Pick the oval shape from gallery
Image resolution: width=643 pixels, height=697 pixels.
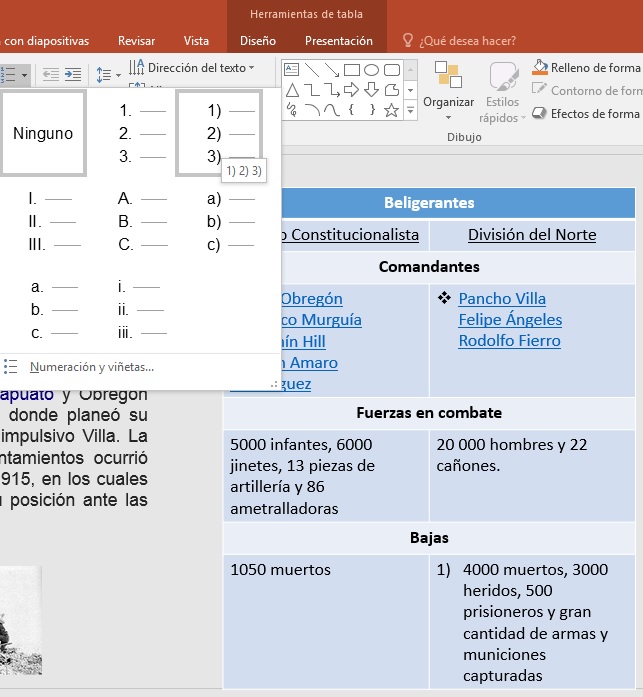(x=372, y=70)
